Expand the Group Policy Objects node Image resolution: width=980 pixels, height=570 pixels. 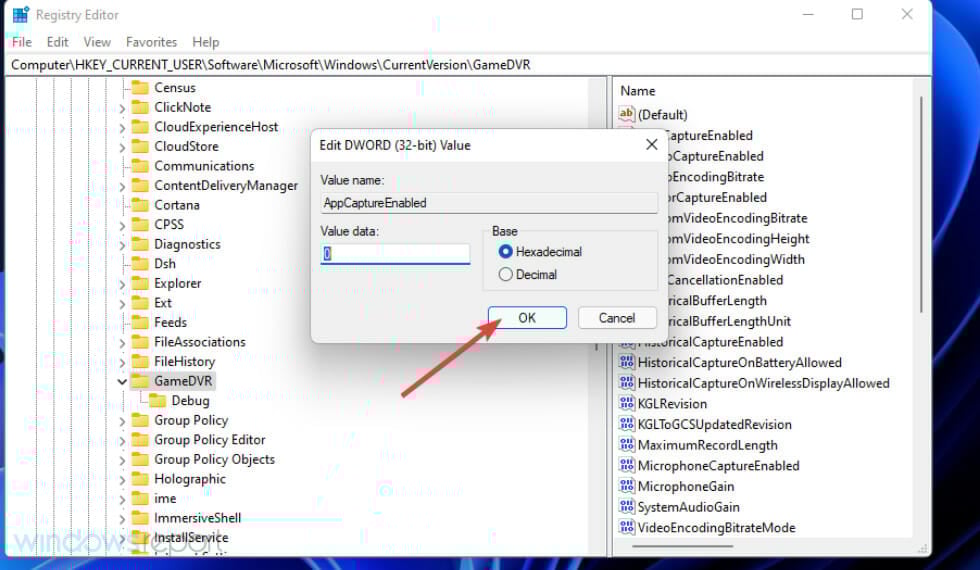(x=122, y=461)
